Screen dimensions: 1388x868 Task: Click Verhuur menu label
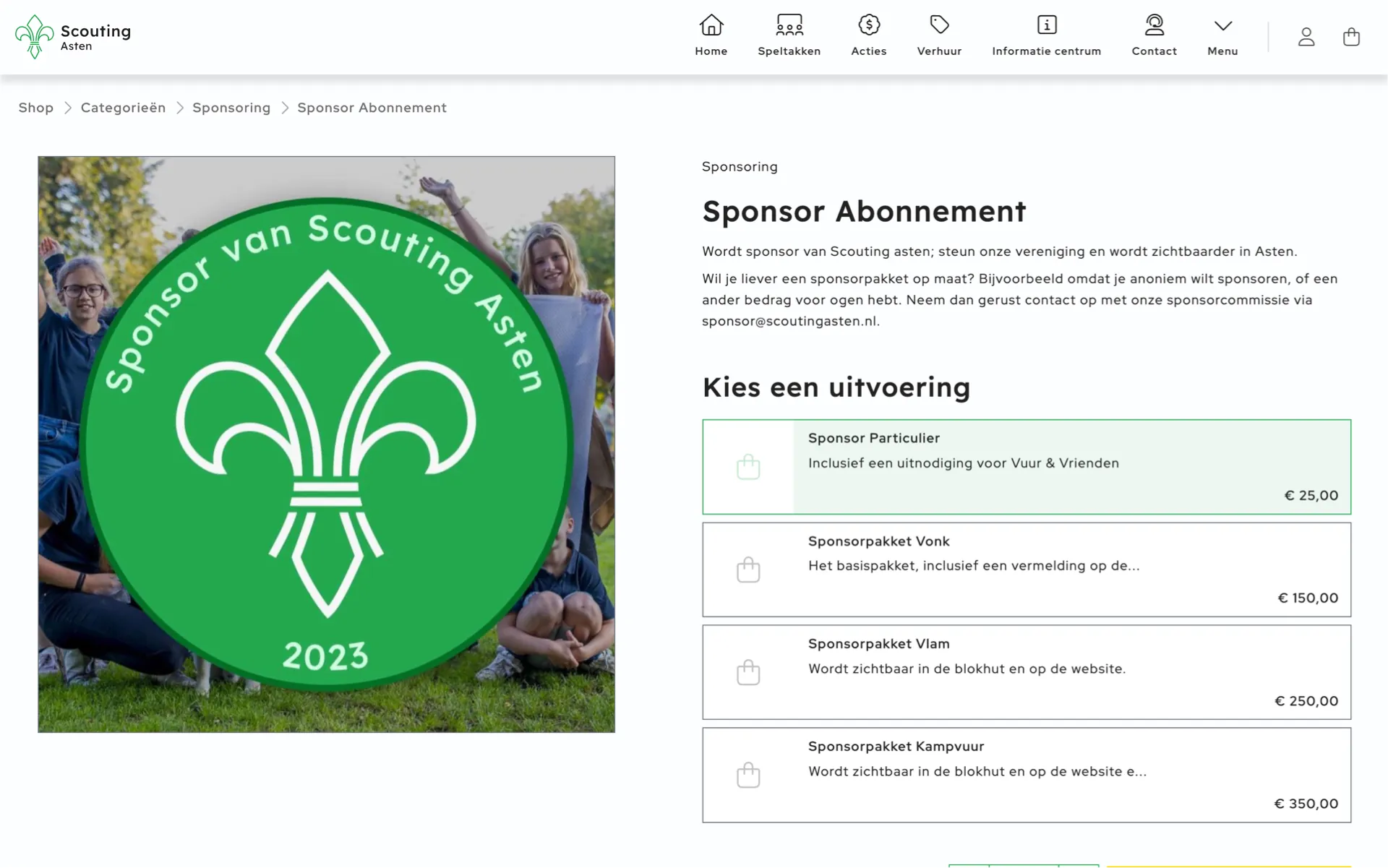click(939, 51)
